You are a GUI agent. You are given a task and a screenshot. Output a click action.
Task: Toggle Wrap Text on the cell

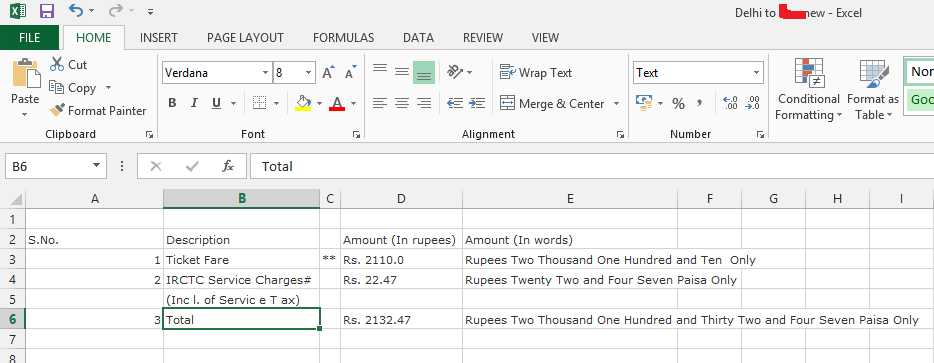(536, 73)
